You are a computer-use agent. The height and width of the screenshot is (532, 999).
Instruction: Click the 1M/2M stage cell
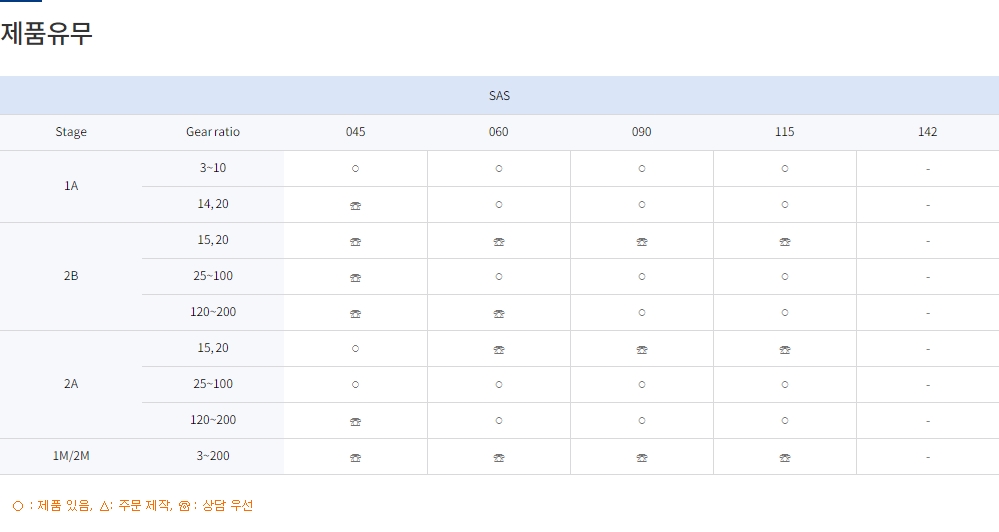point(71,456)
